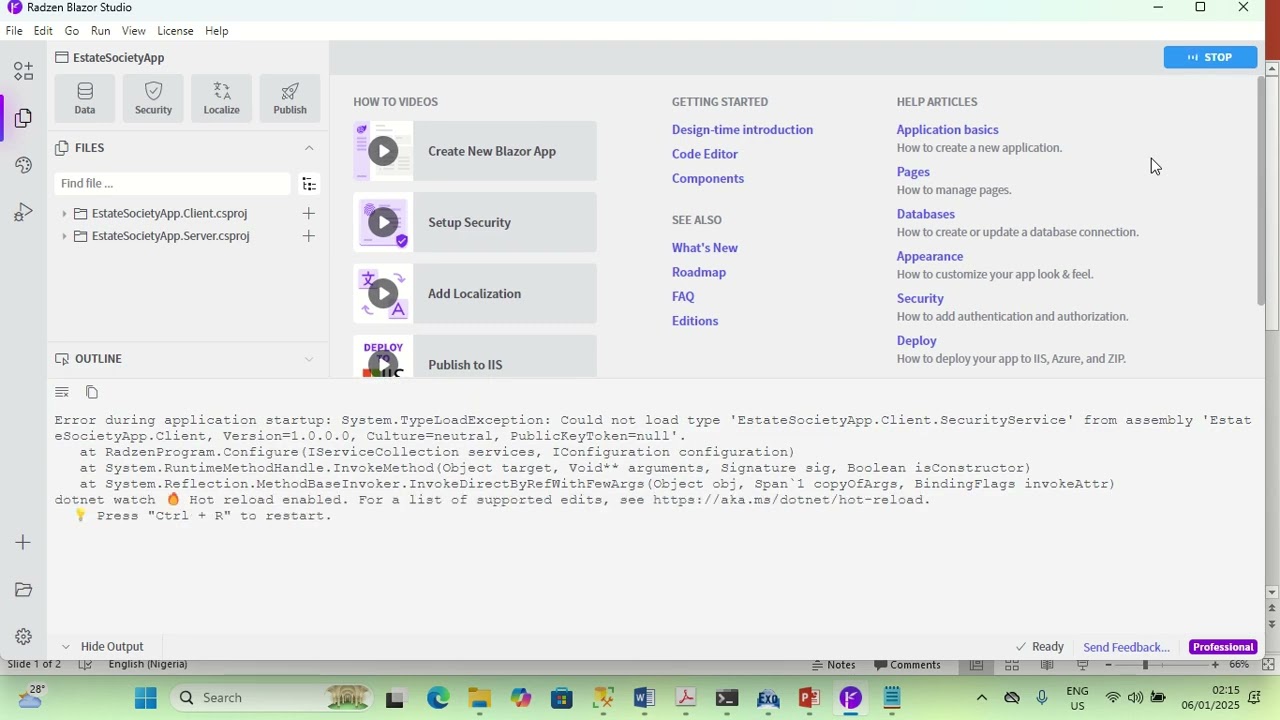Play the Create New Blazor App video
The image size is (1280, 720).
tap(383, 151)
